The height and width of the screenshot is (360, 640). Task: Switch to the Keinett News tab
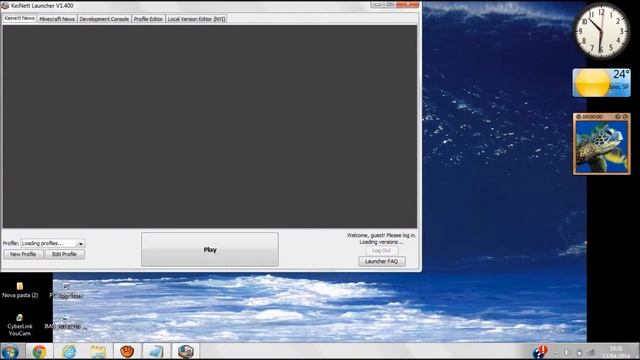[20, 18]
